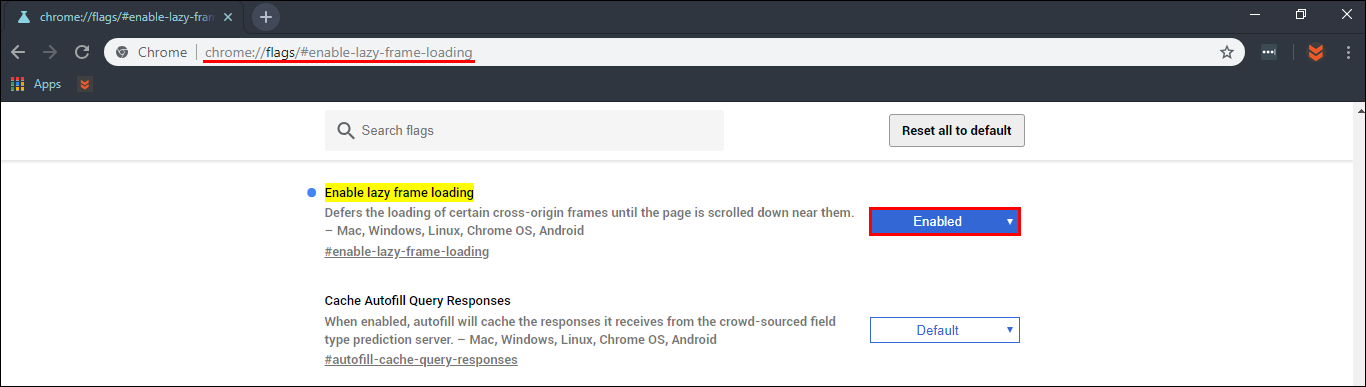Bookmark this page with the star icon
This screenshot has width=1366, height=387.
(1227, 52)
